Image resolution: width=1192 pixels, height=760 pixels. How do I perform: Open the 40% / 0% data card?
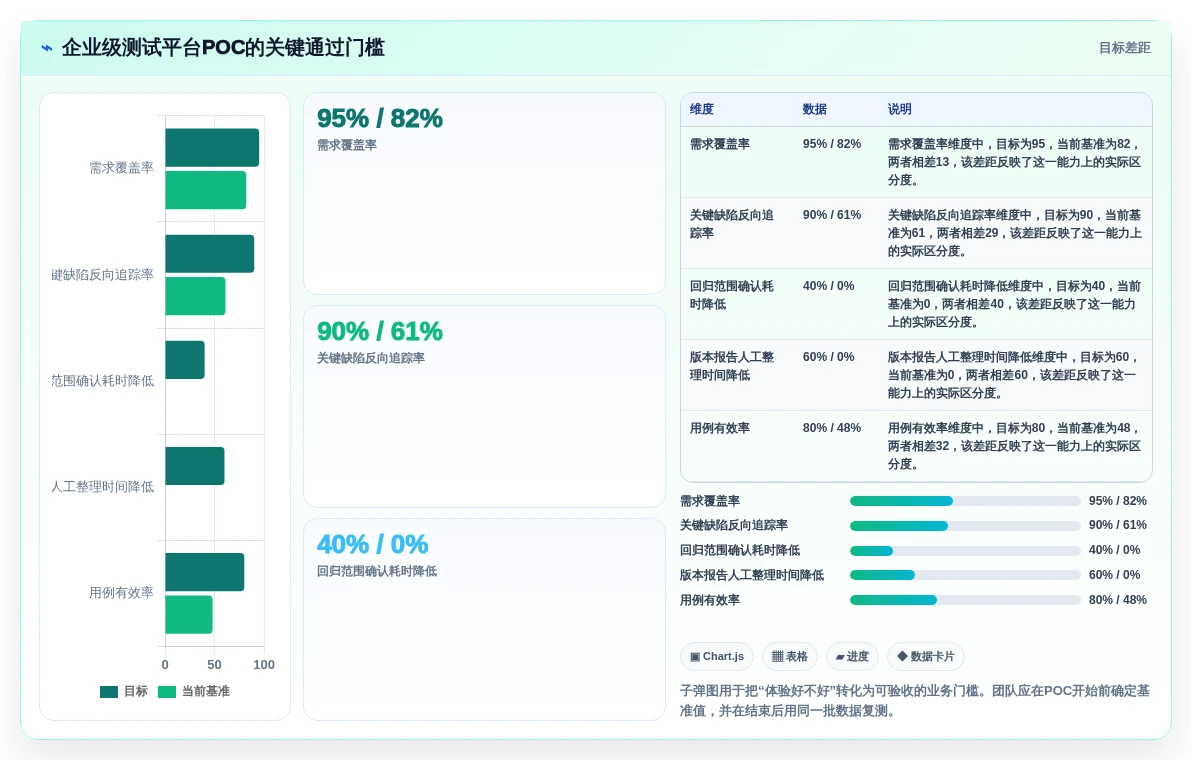click(x=484, y=619)
